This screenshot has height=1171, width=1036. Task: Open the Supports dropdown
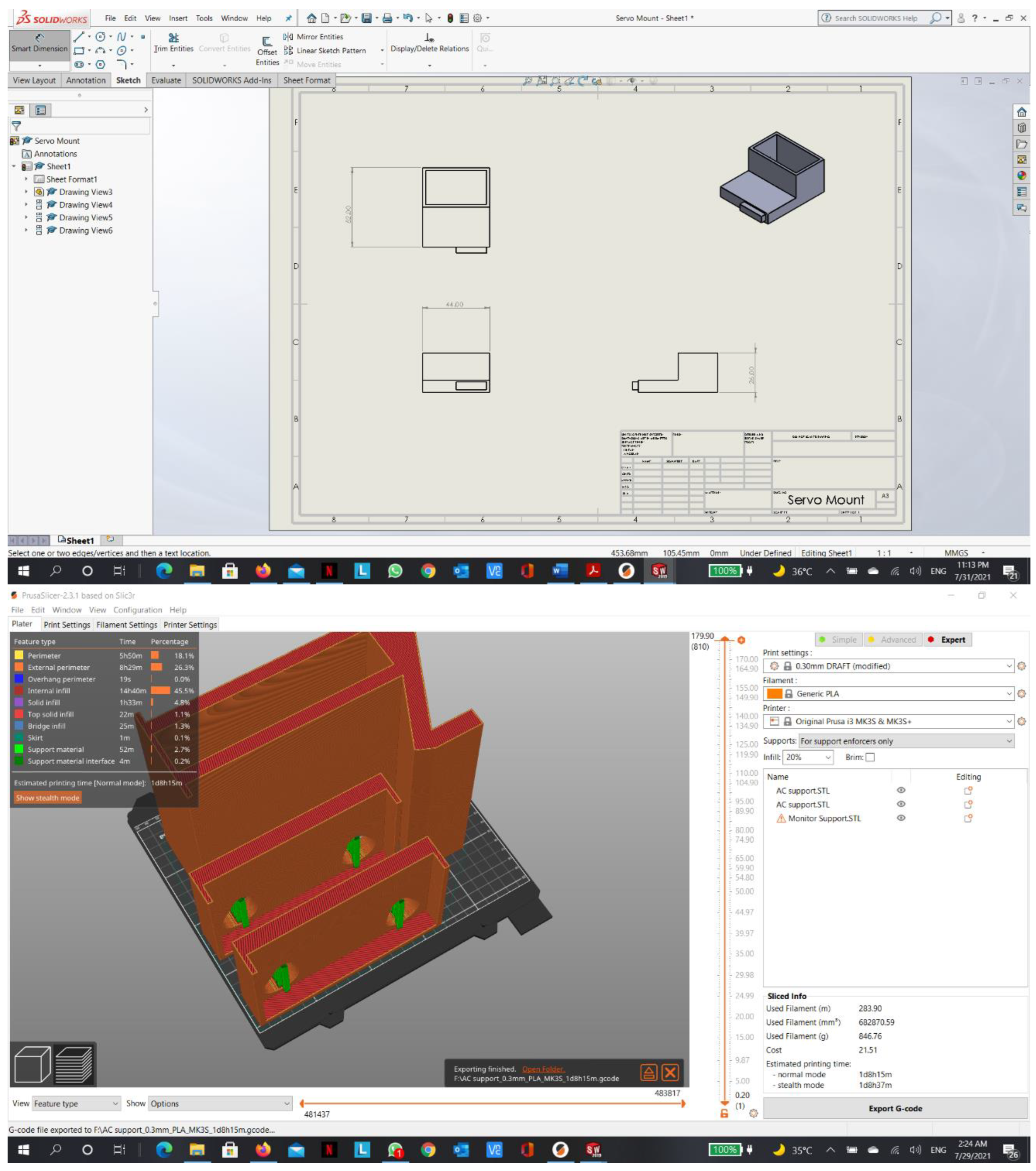(905, 741)
